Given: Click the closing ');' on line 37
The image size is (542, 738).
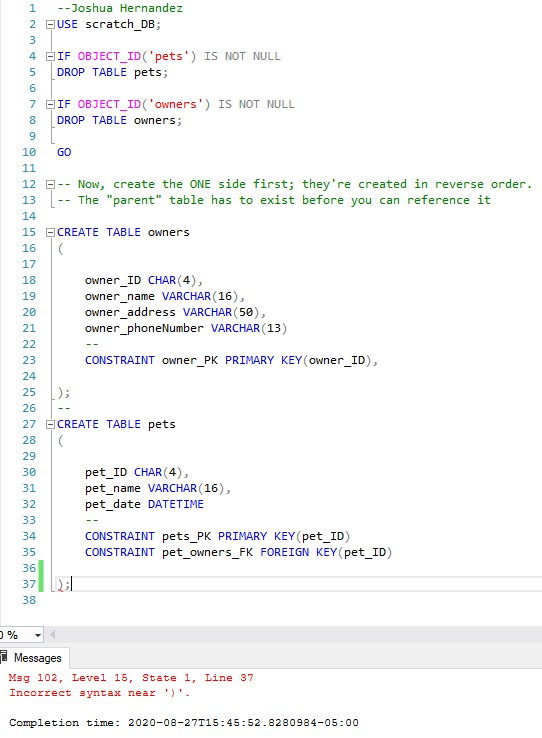Looking at the screenshot, I should point(64,585).
